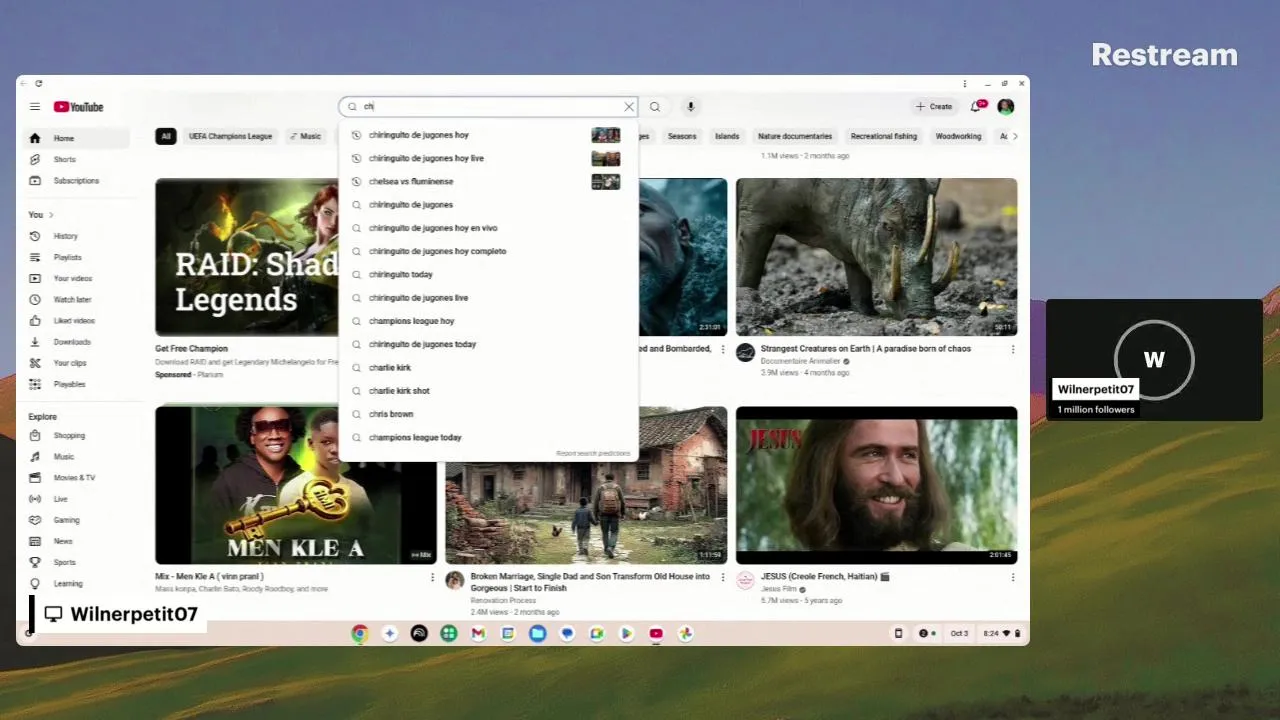Click the magnifier search button
The height and width of the screenshot is (720, 1280).
(655, 107)
